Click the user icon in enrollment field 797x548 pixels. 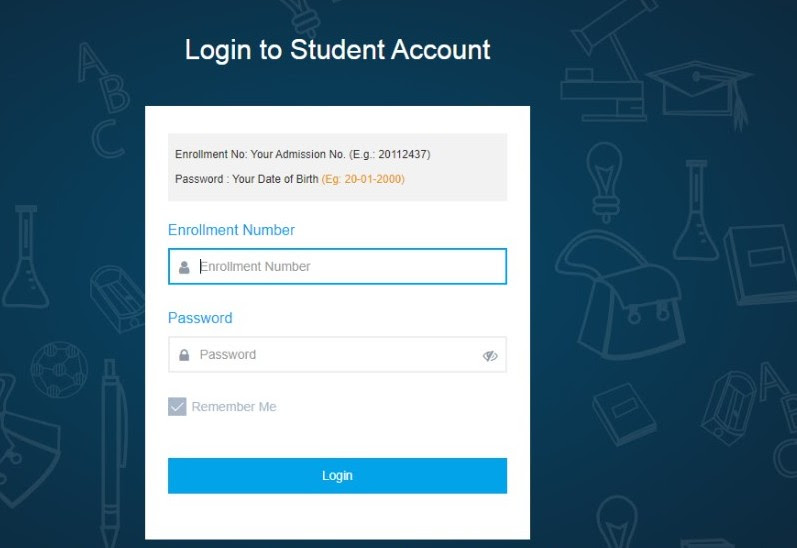tap(184, 267)
